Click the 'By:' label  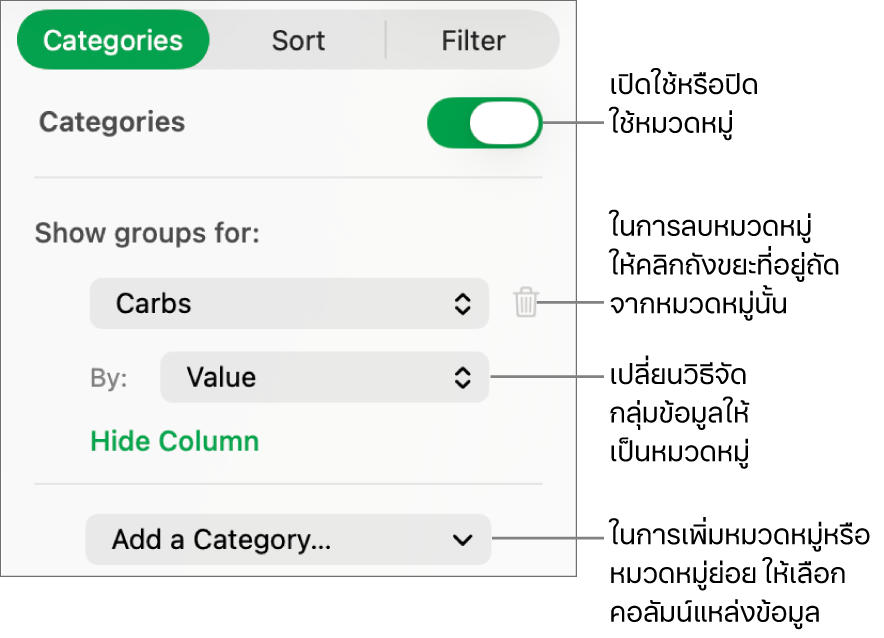pyautogui.click(x=109, y=378)
